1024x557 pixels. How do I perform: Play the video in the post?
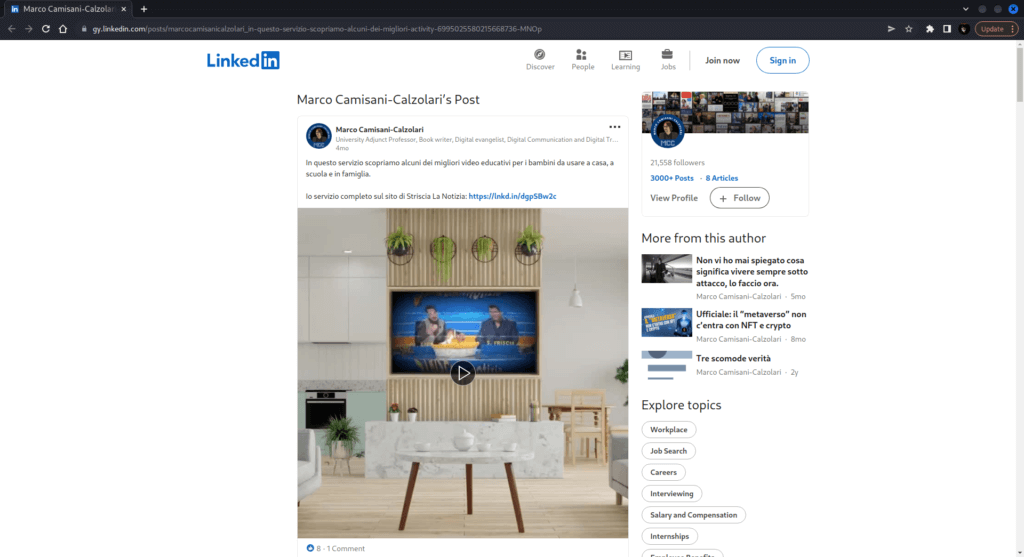(x=462, y=373)
